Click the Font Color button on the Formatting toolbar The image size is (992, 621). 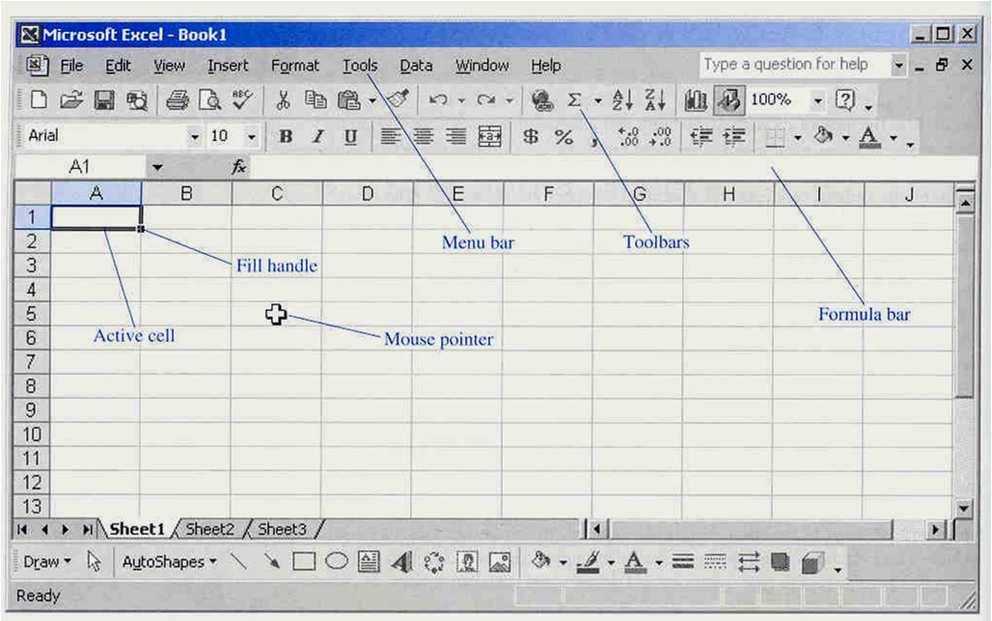pos(869,137)
